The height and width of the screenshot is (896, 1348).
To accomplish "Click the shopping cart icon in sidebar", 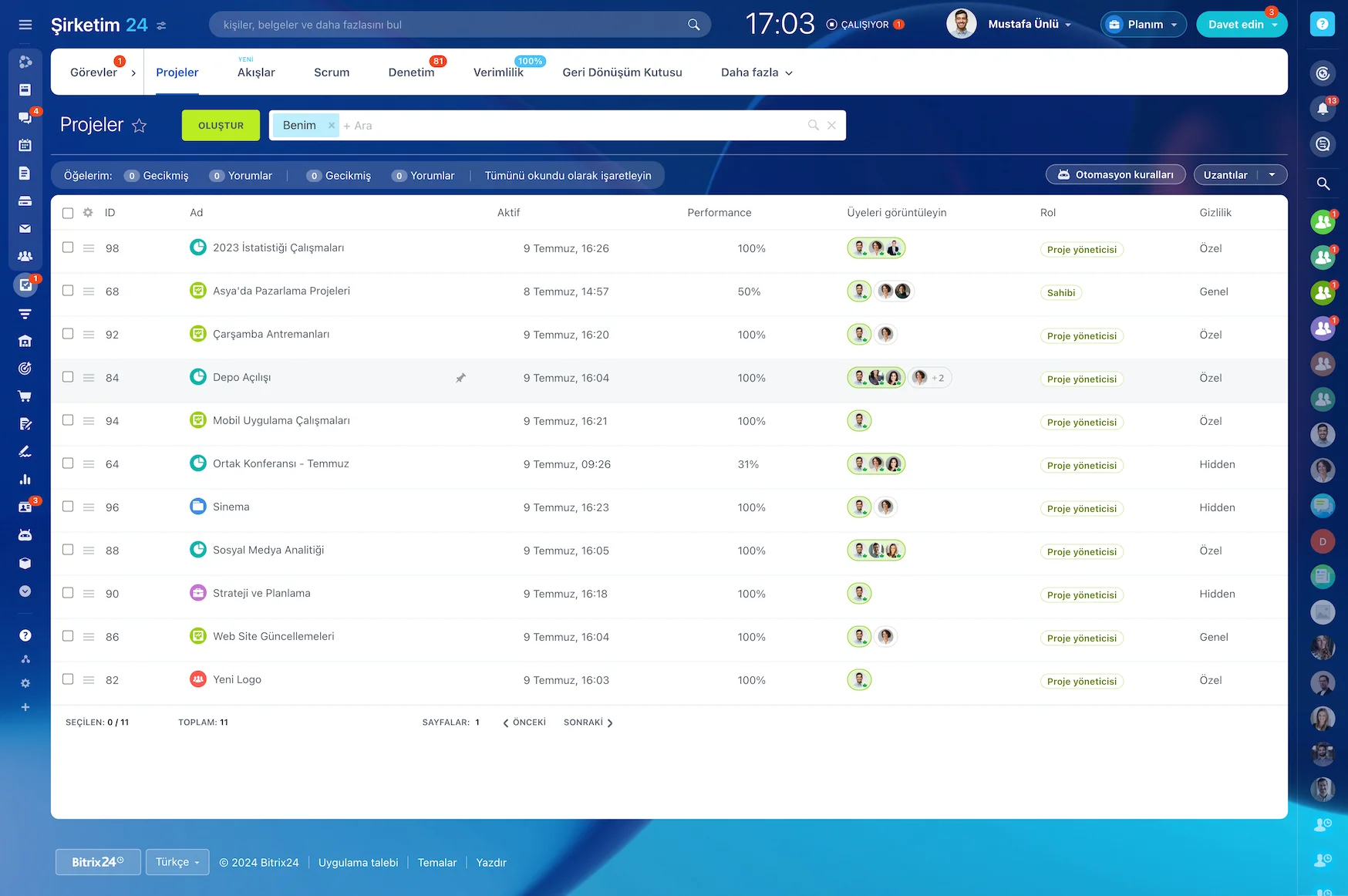I will (25, 396).
